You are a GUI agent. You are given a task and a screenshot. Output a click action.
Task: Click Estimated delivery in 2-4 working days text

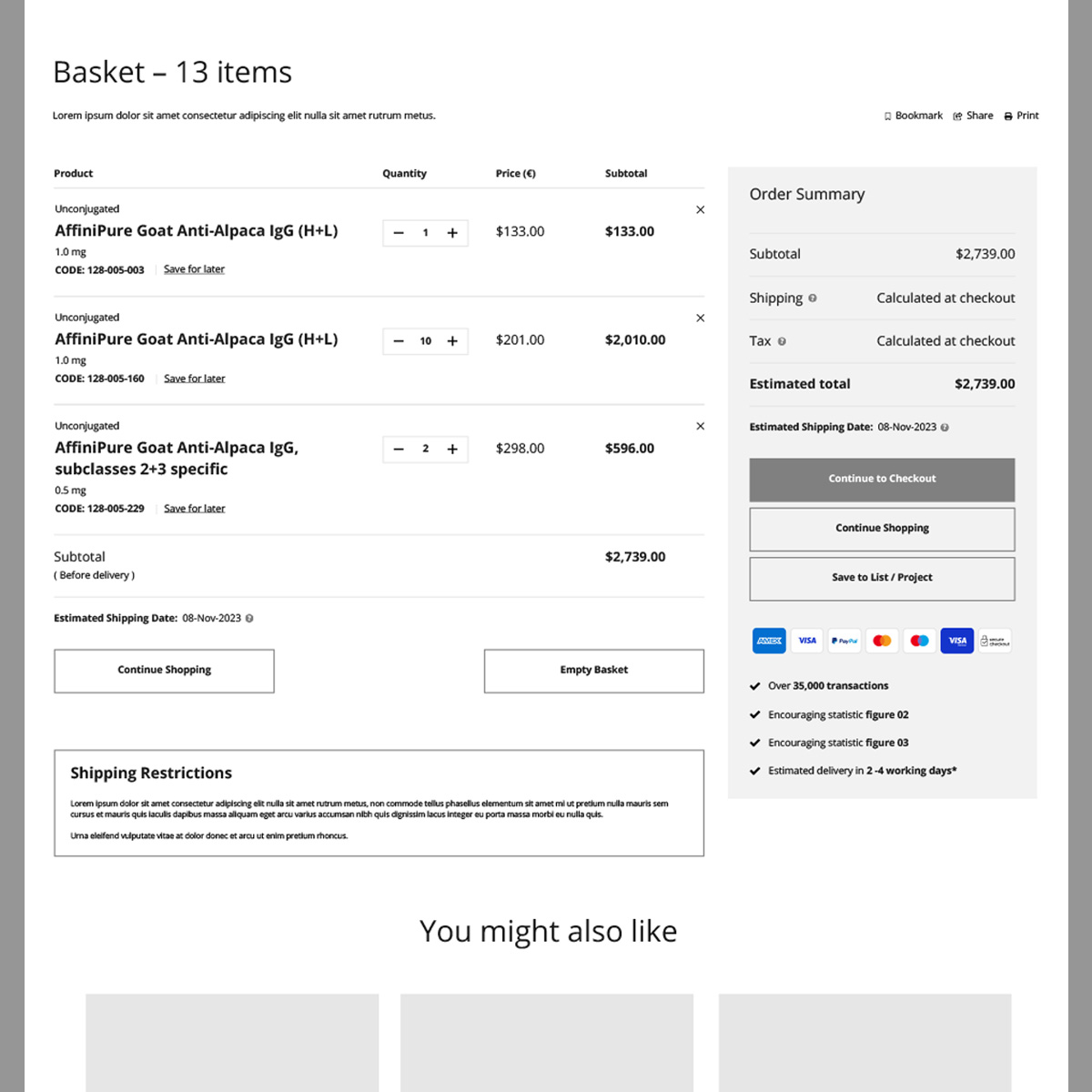point(863,771)
